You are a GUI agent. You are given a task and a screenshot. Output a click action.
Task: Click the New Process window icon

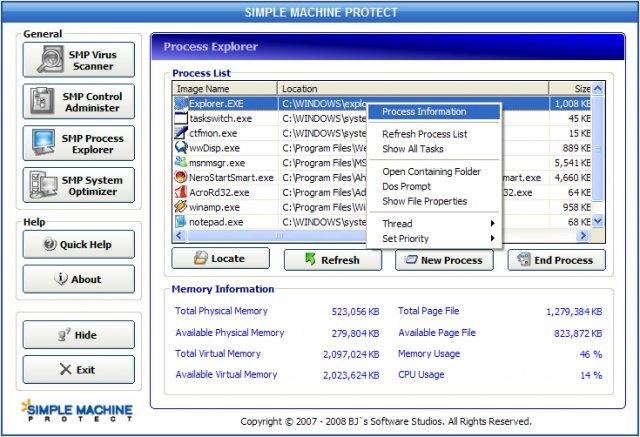click(411, 260)
